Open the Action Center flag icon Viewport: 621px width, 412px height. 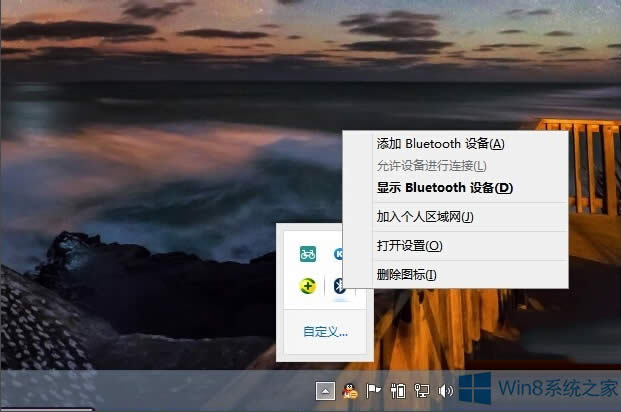374,391
